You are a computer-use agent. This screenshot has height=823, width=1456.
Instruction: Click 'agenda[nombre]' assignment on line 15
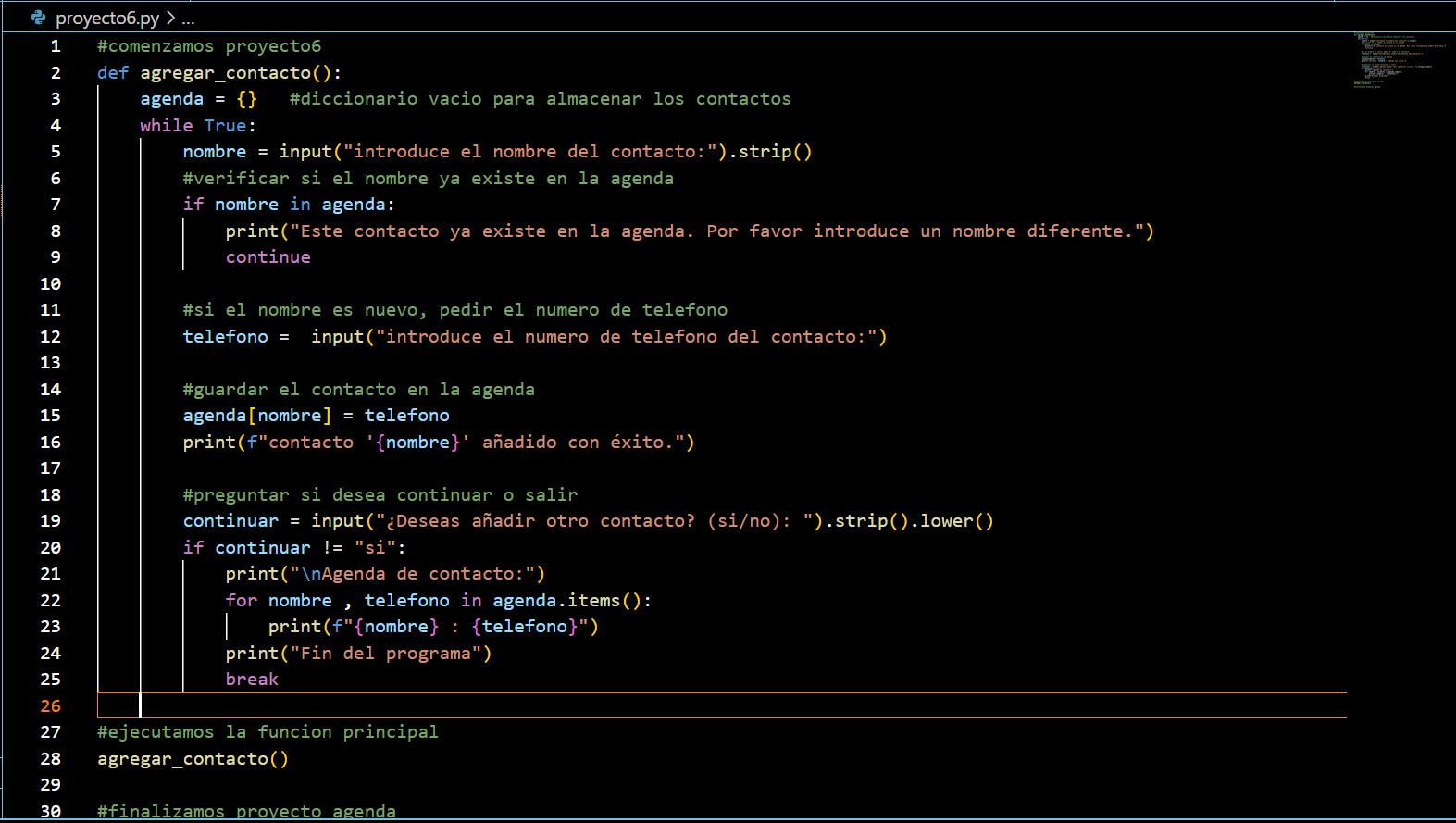[257, 416]
